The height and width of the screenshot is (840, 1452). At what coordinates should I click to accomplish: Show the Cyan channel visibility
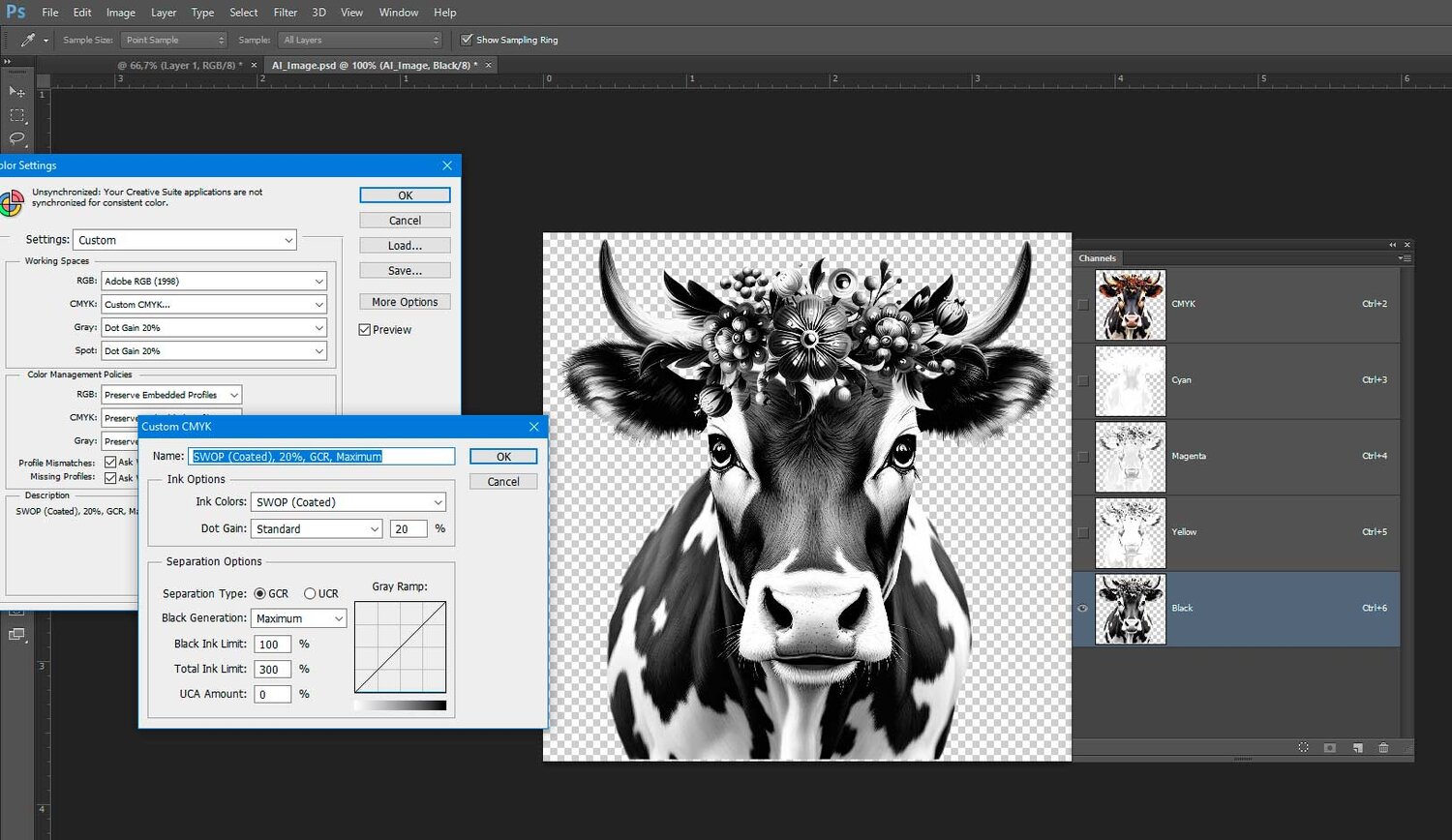[1083, 380]
